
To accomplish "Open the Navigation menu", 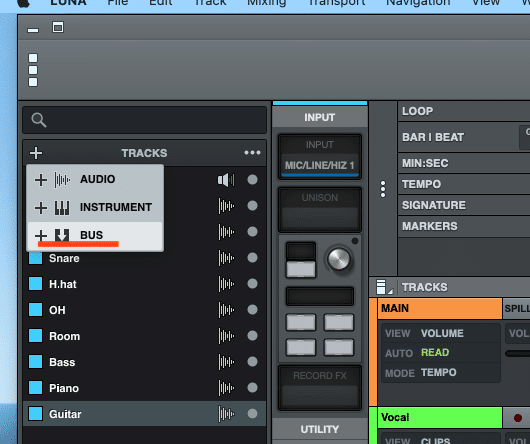I will click(418, 3).
